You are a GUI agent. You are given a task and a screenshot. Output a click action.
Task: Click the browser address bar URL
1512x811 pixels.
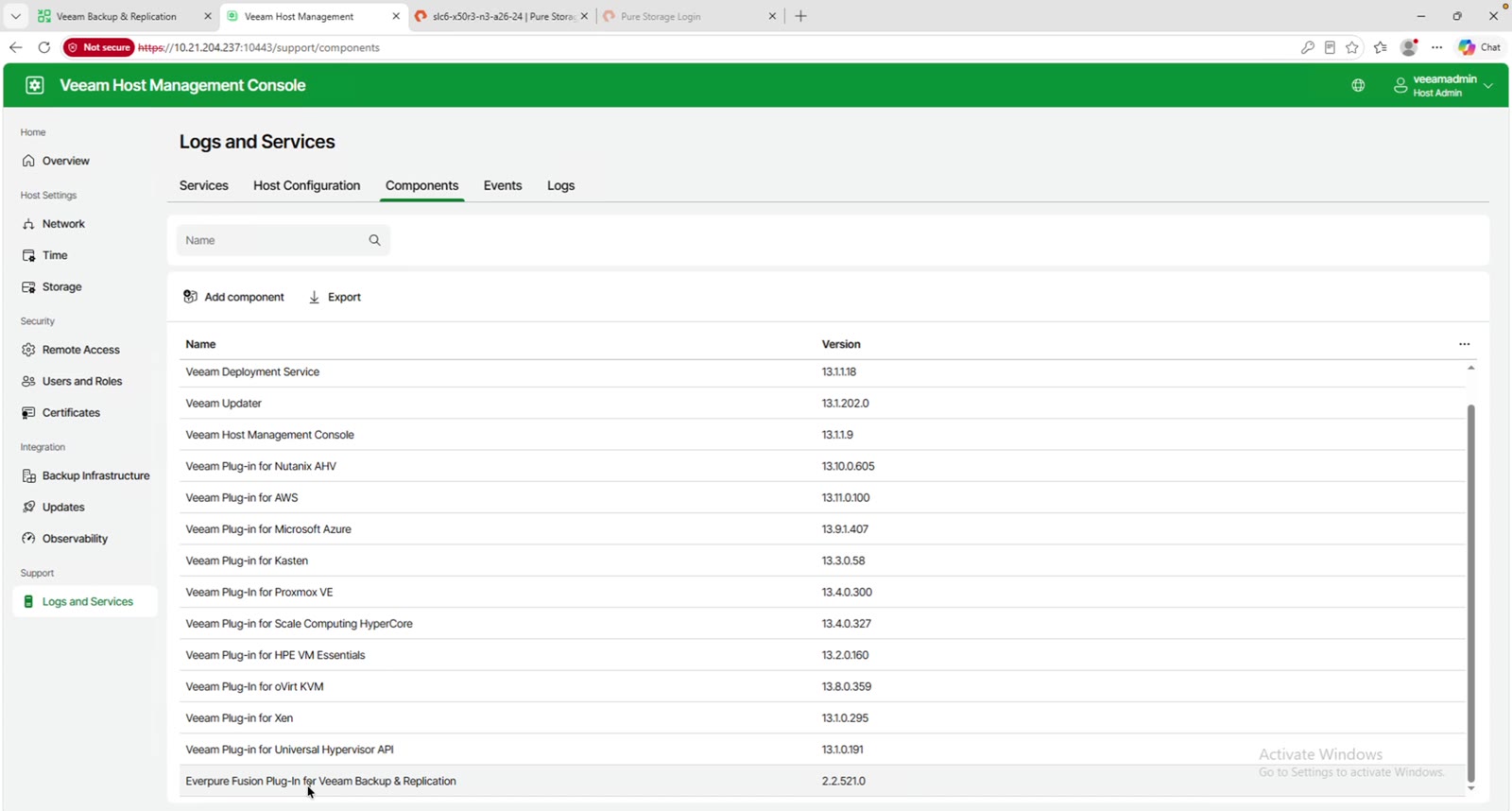[x=259, y=47]
